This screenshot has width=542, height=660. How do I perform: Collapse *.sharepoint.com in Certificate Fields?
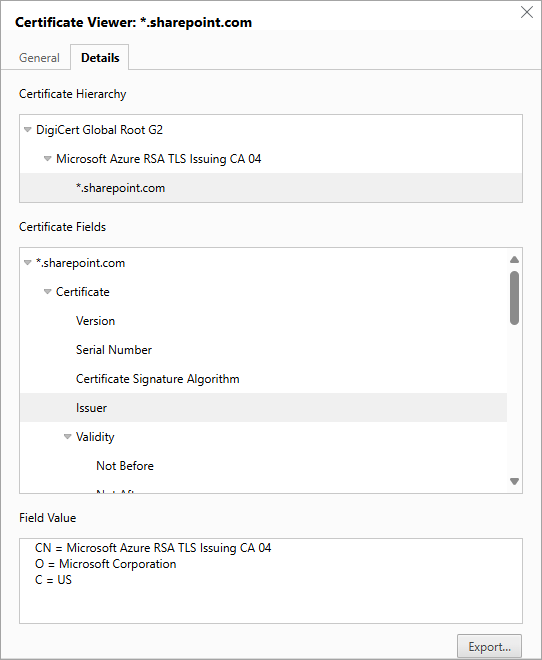[x=28, y=263]
